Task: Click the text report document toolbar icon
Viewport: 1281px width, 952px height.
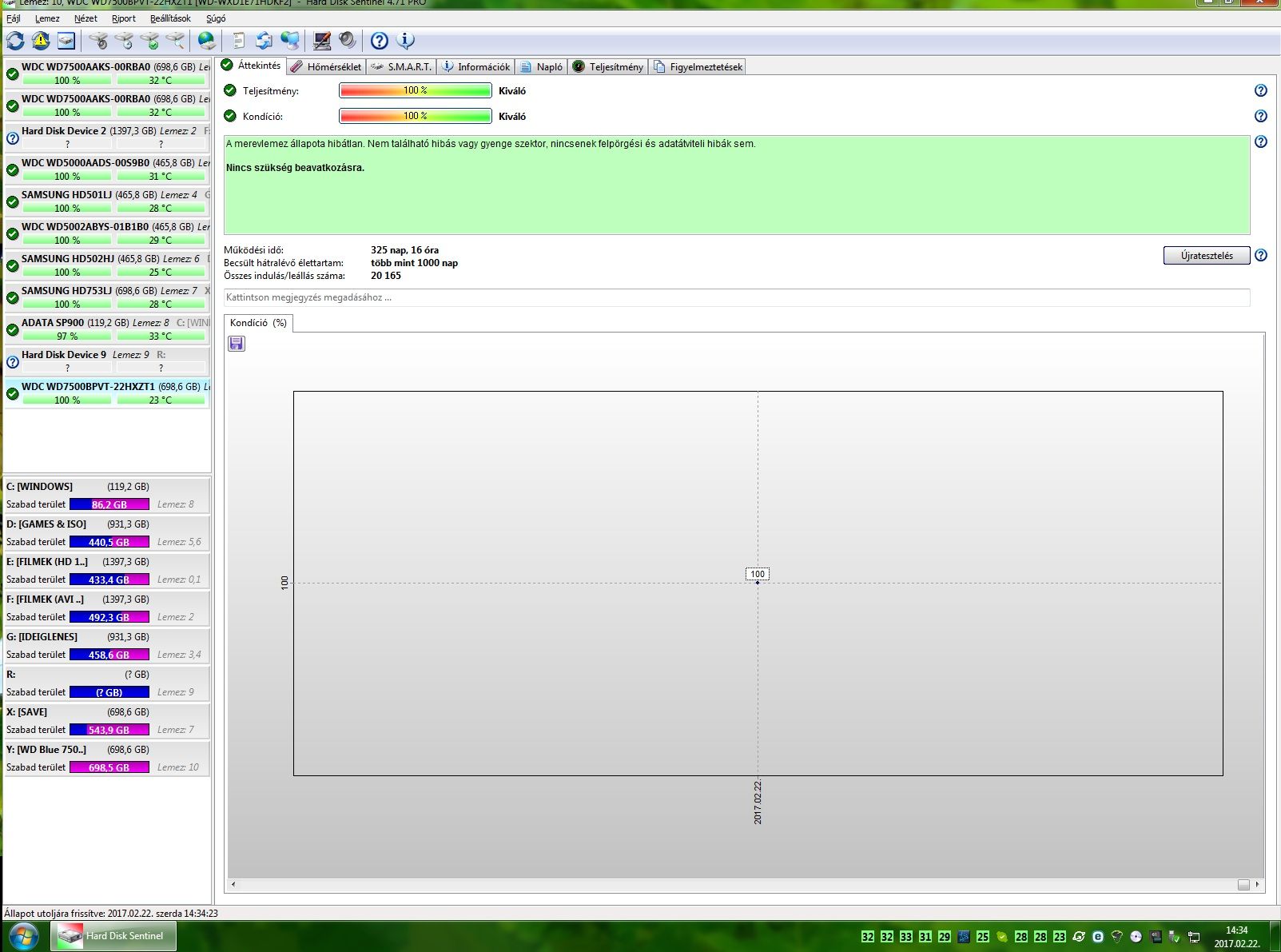Action: [x=238, y=41]
